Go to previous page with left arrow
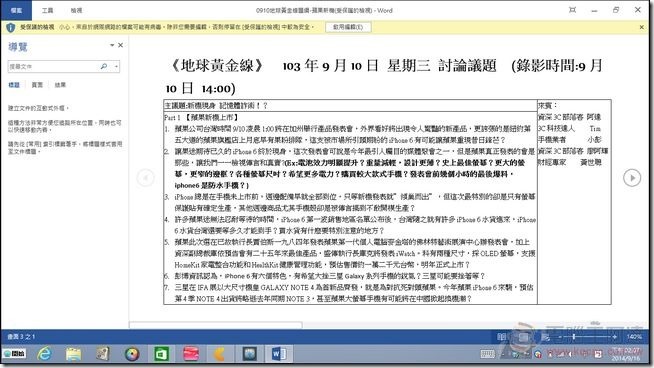 tap(145, 178)
